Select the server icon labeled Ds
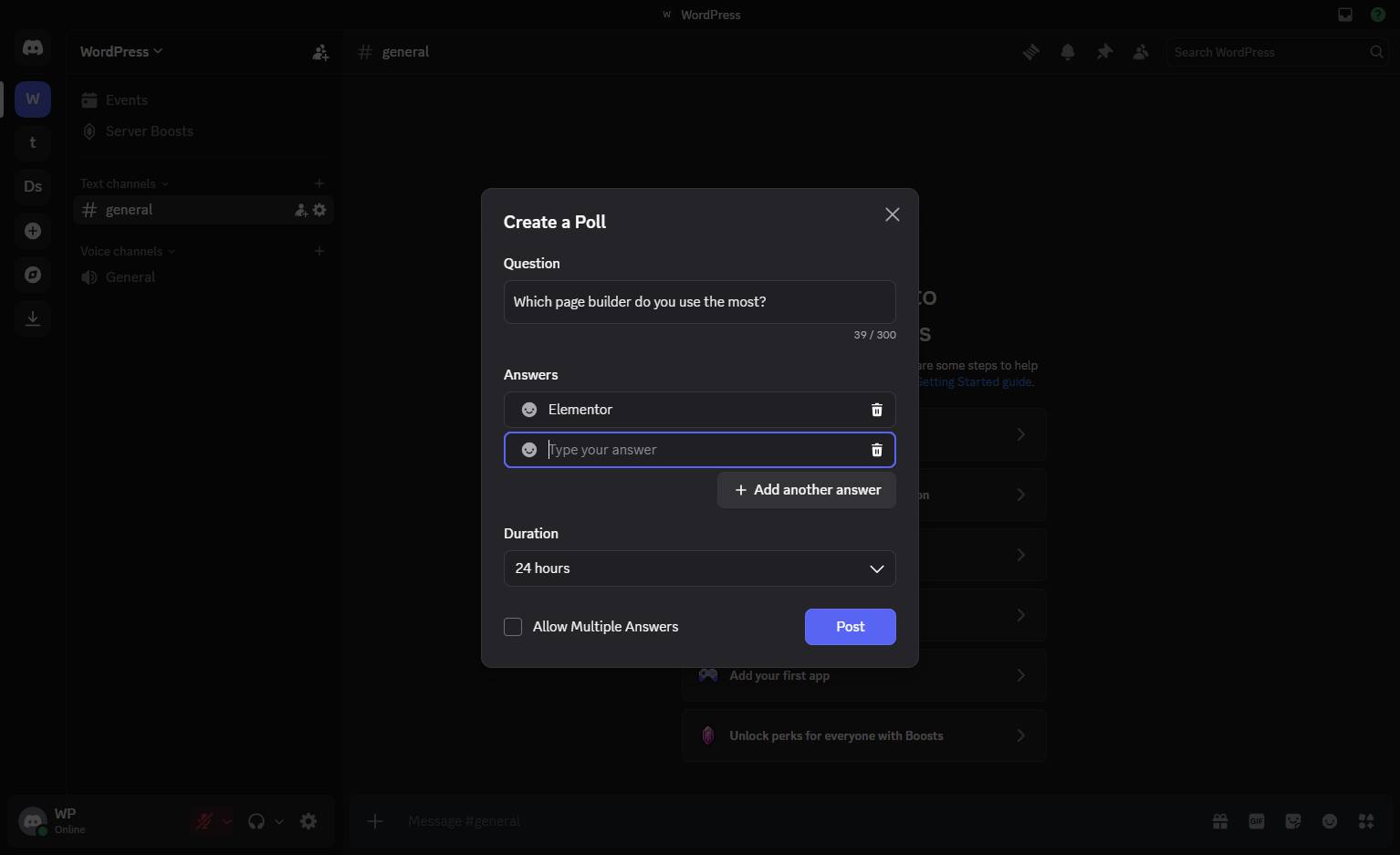The width and height of the screenshot is (1400, 855). (33, 186)
